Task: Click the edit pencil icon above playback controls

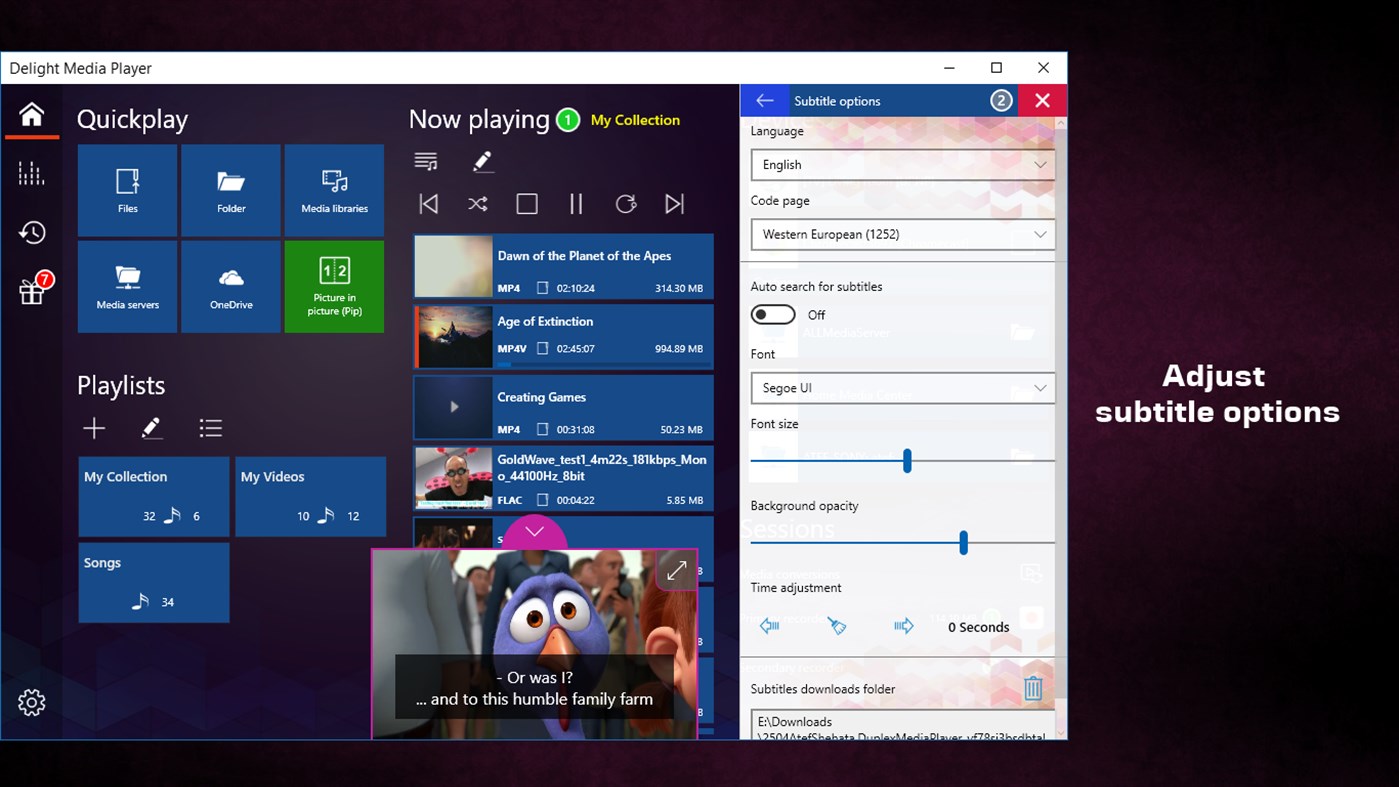Action: (x=483, y=160)
